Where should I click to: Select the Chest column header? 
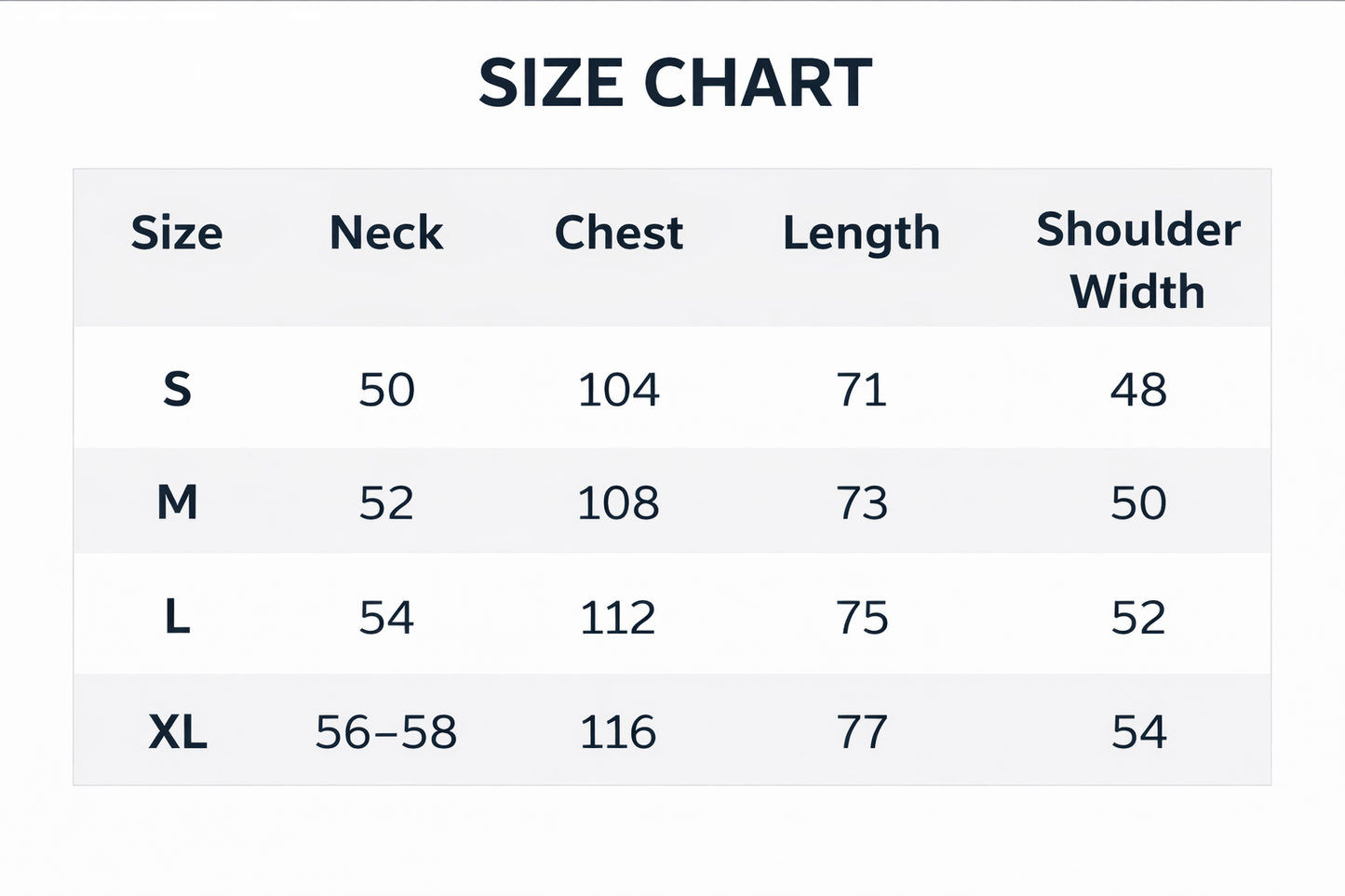[619, 233]
